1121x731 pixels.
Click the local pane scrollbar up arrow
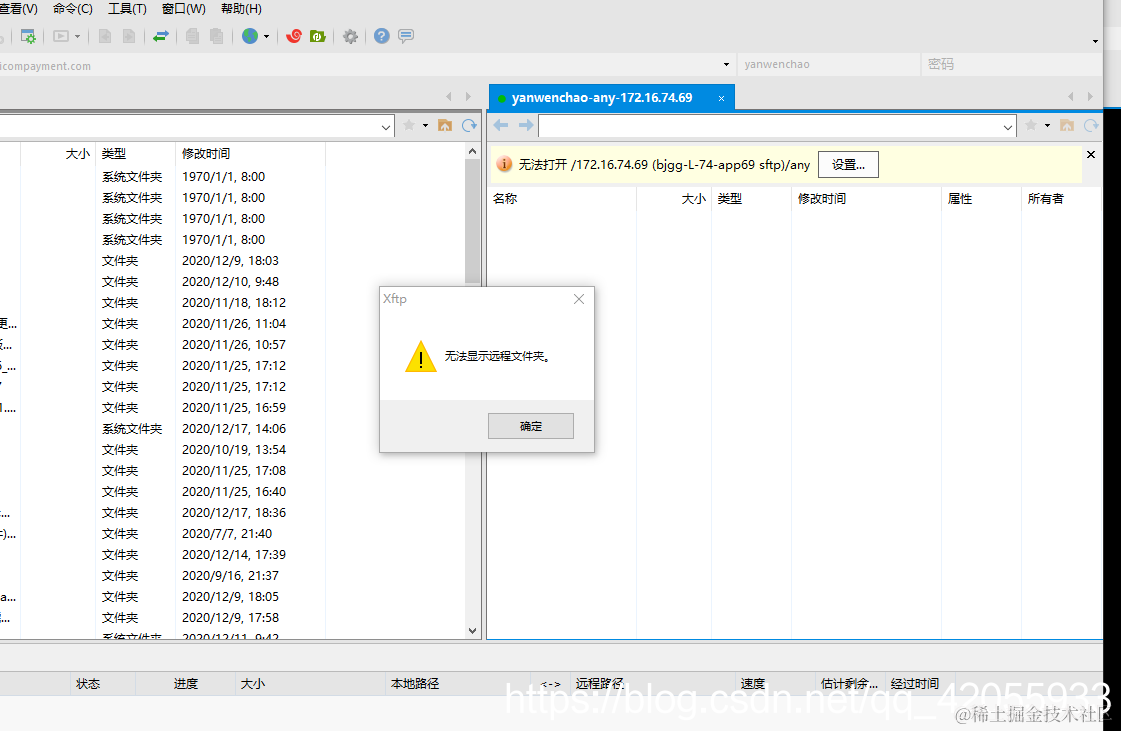coord(472,152)
